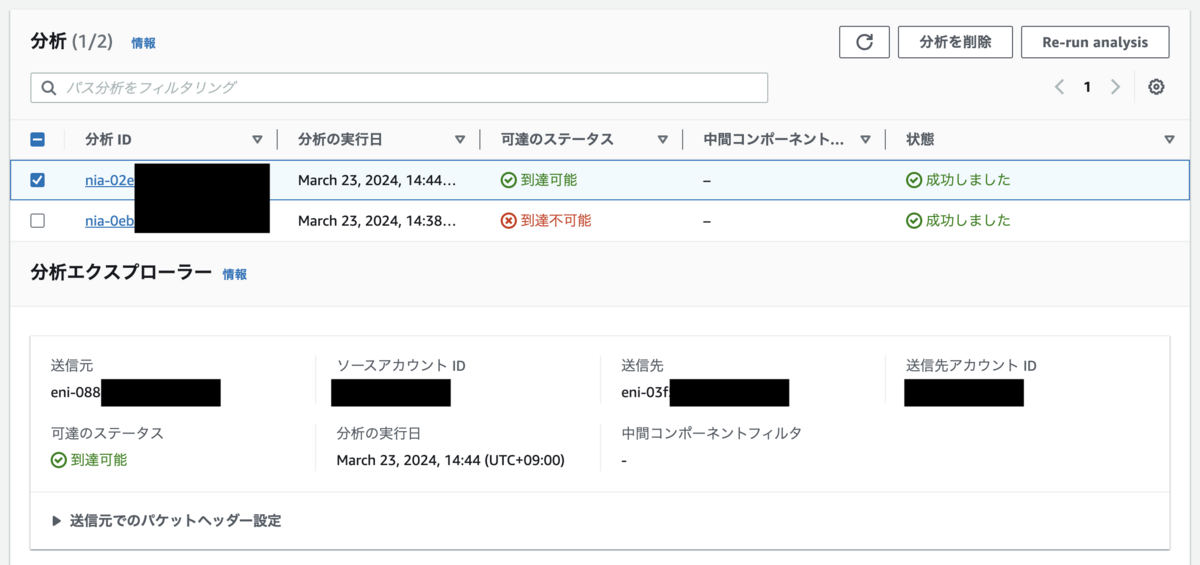Image resolution: width=1200 pixels, height=565 pixels.
Task: Click March 23, 2024, 14:44 (UTC+09:00) value
Action: point(451,460)
